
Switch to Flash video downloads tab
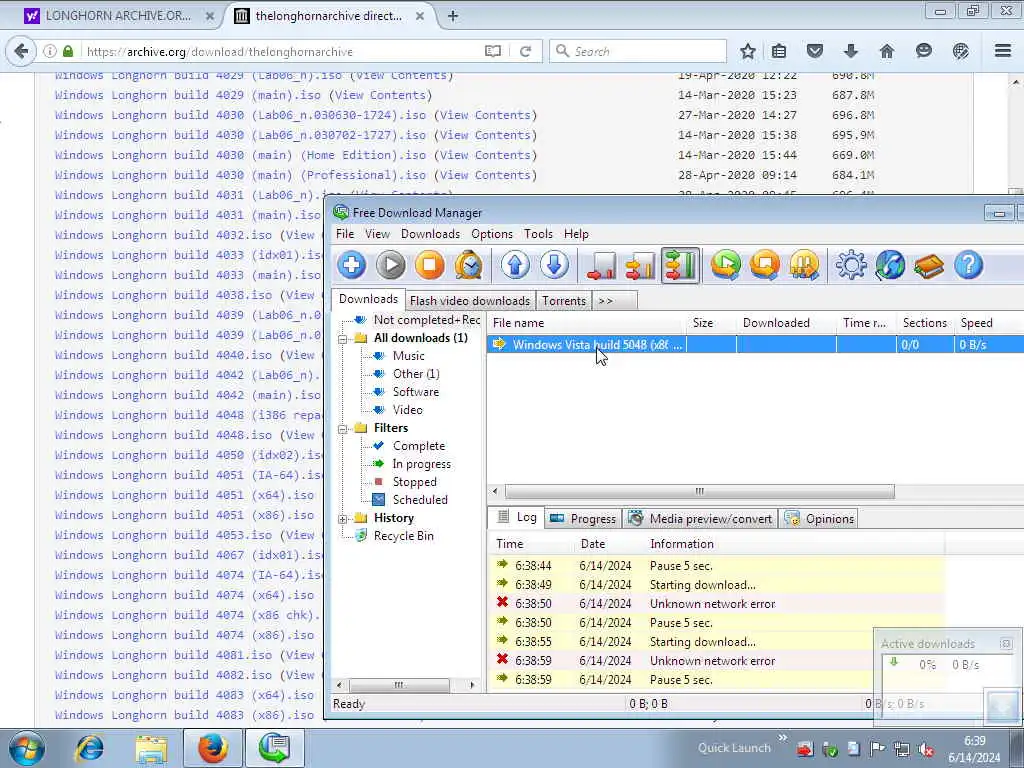pos(470,300)
